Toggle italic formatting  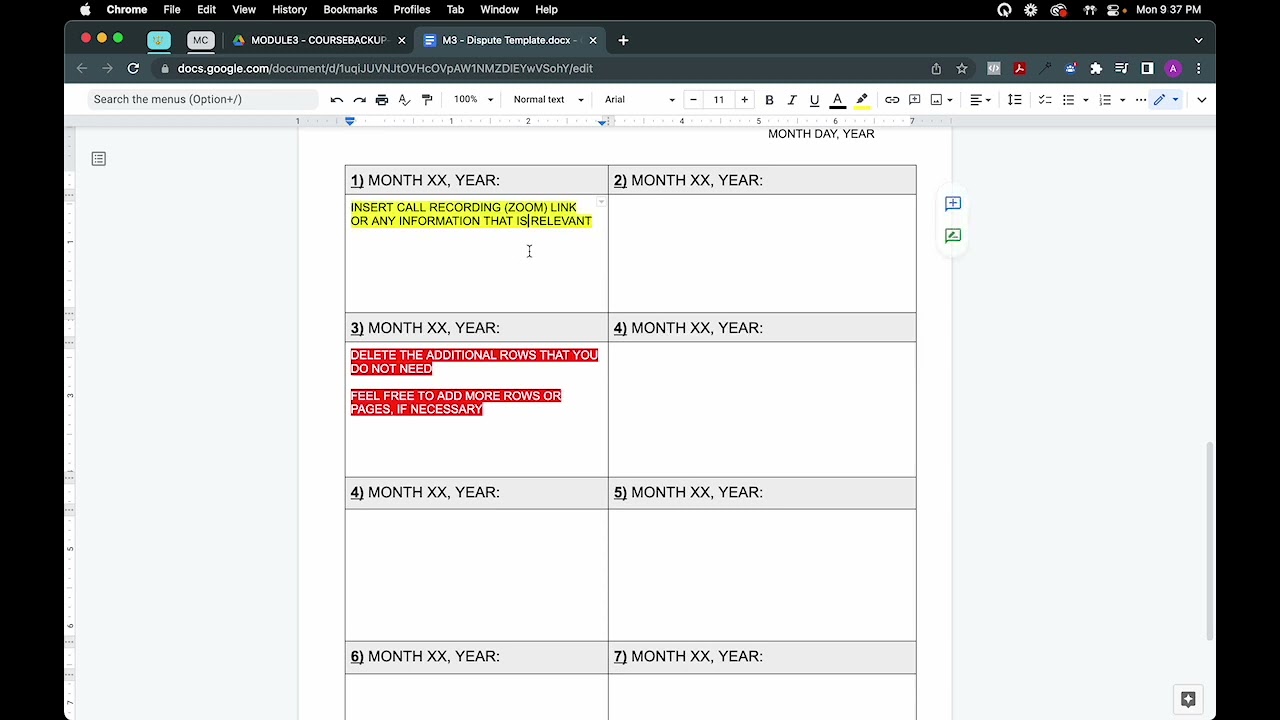tap(792, 99)
